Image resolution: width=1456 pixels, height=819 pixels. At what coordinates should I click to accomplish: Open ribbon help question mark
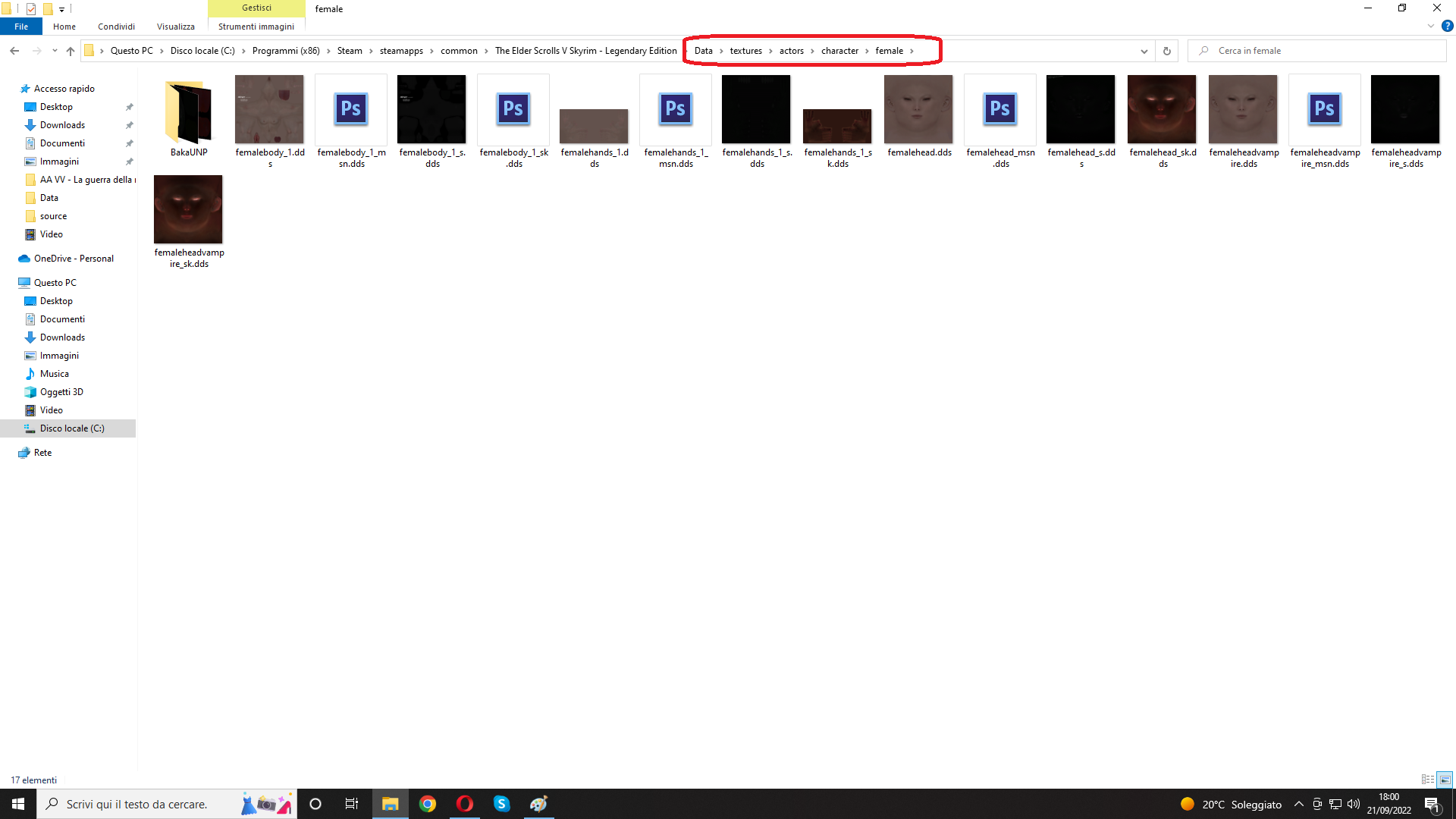[1448, 26]
